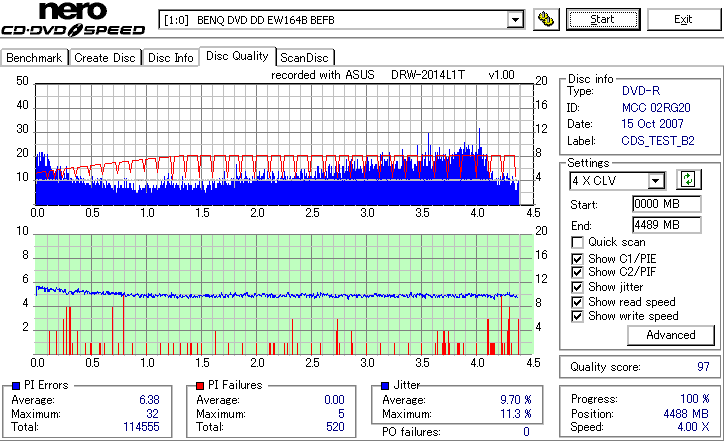Toggle the Show C2/PIF checkbox

tap(577, 272)
